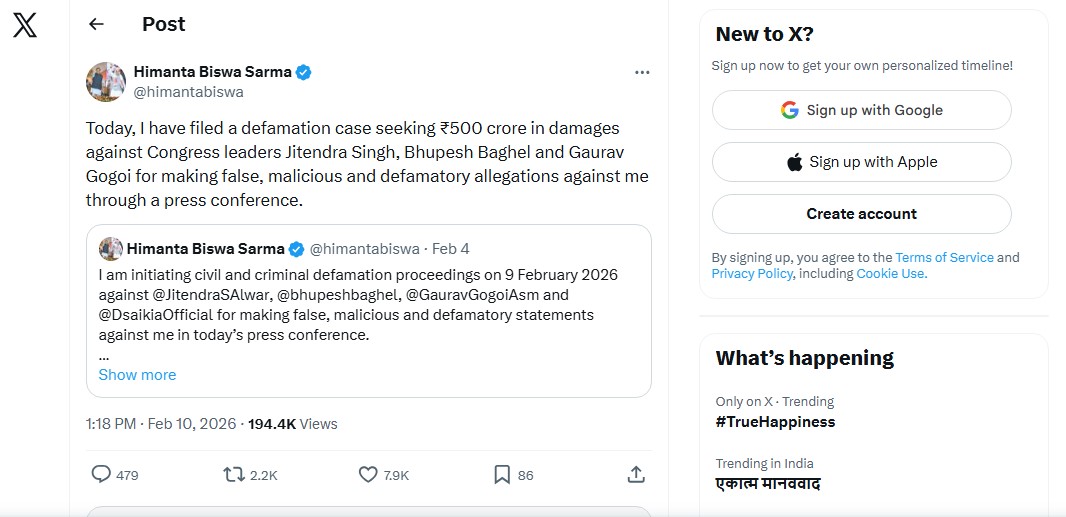Open the three-dot more options menu
Viewport: 1066px width, 517px height.
[x=642, y=72]
